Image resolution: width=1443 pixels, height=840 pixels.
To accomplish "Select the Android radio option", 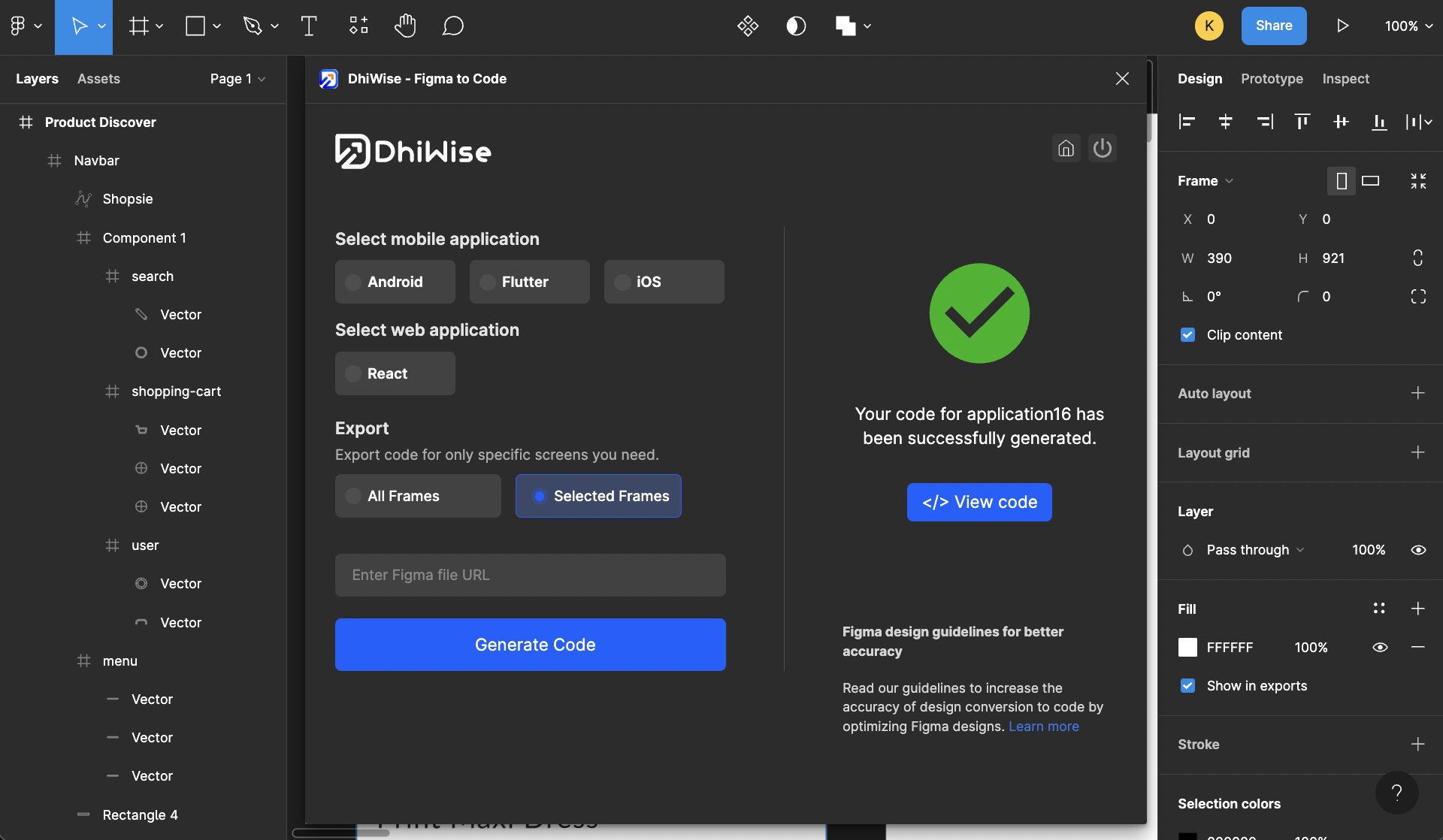I will [x=395, y=282].
